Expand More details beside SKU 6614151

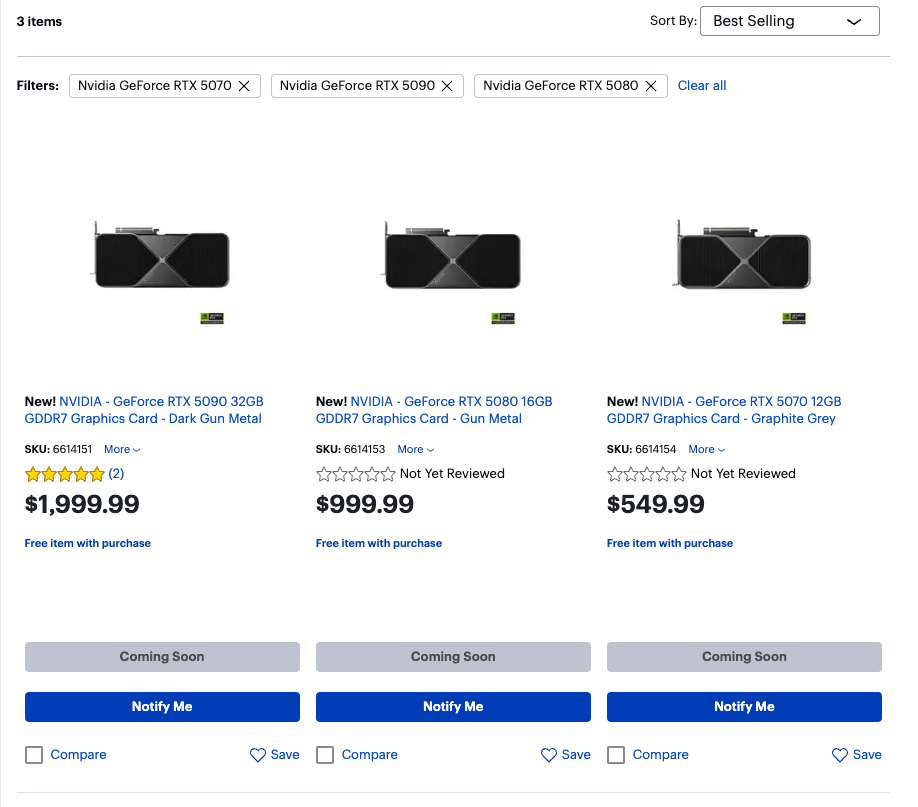(122, 450)
